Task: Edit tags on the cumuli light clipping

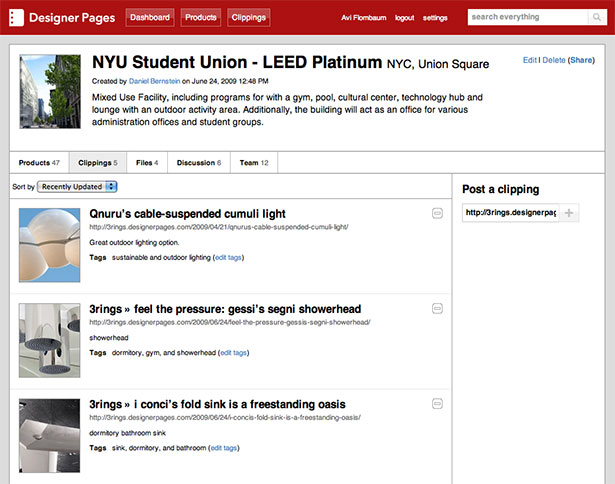Action: (228, 258)
